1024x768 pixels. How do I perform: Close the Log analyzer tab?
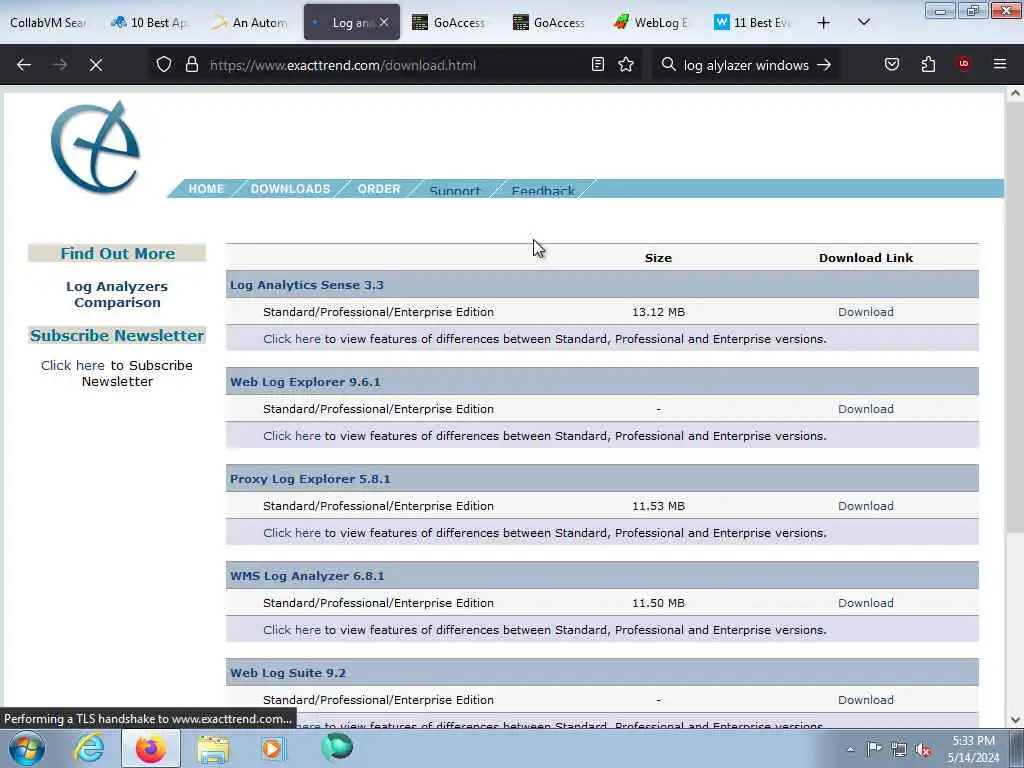click(x=384, y=22)
